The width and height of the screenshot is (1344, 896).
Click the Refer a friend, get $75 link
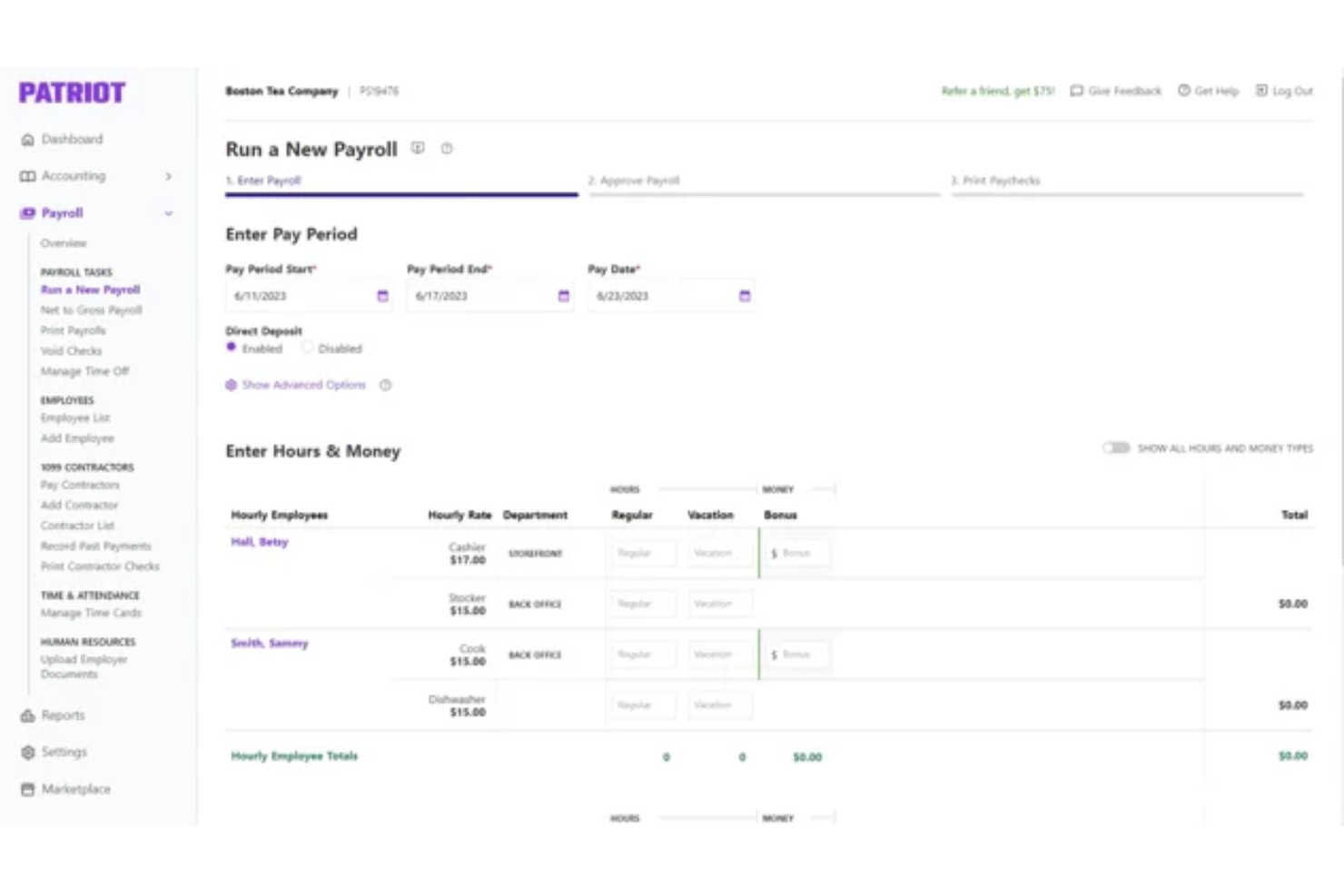coord(997,91)
